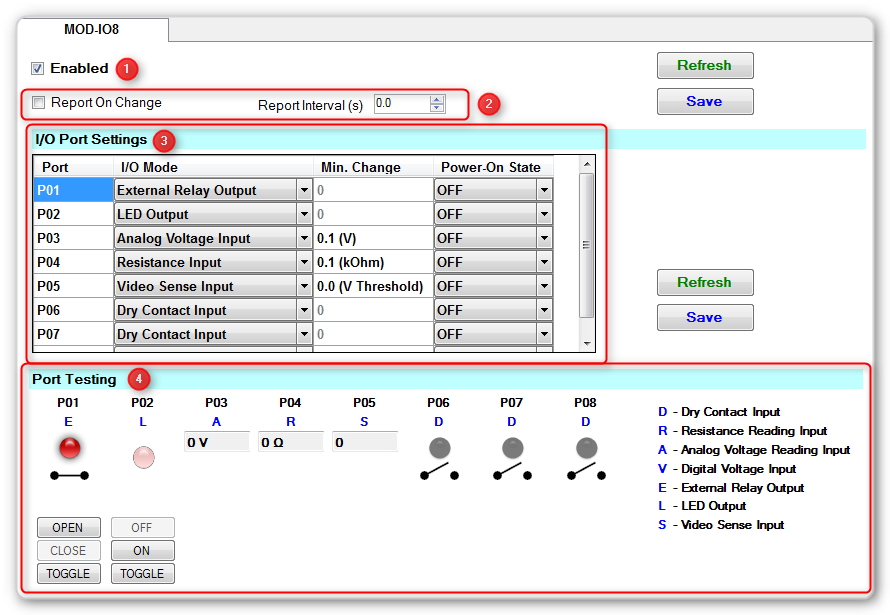Screen dimensions: 890x615
Task: Click the Report Interval input field
Action: [401, 103]
